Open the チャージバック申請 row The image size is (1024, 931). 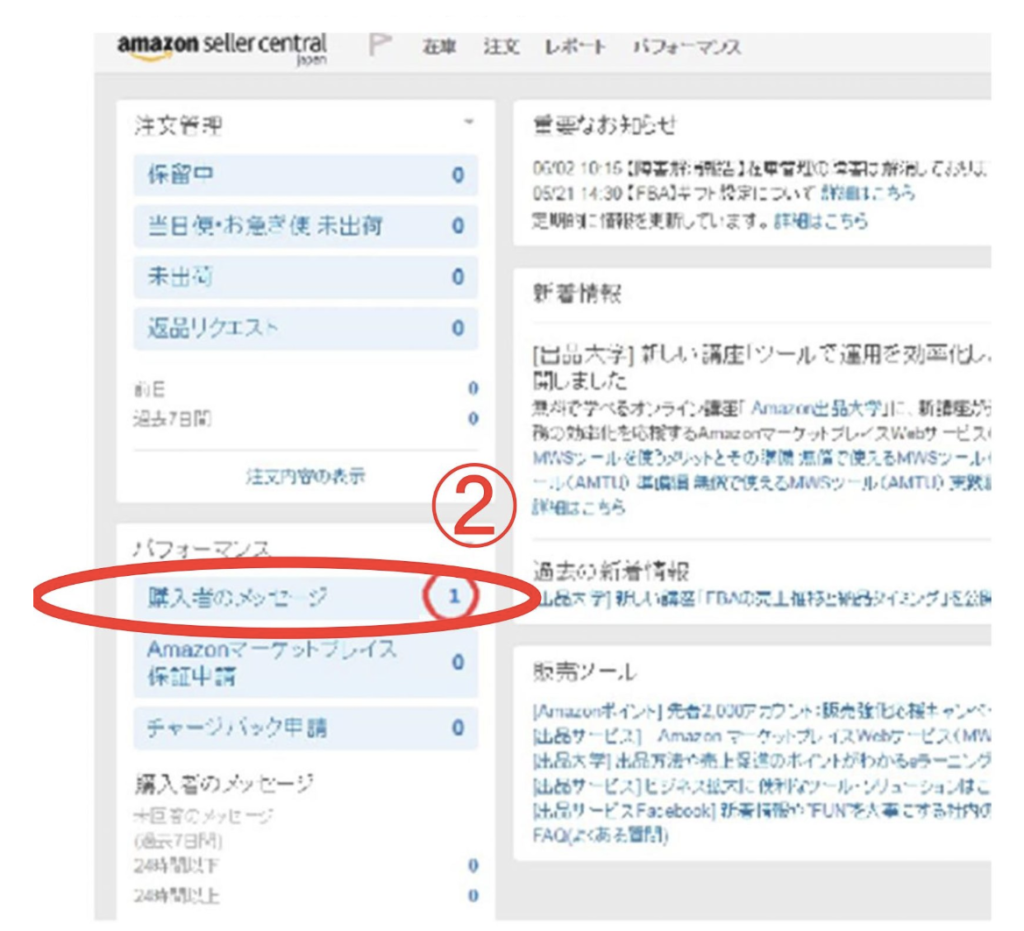point(306,727)
